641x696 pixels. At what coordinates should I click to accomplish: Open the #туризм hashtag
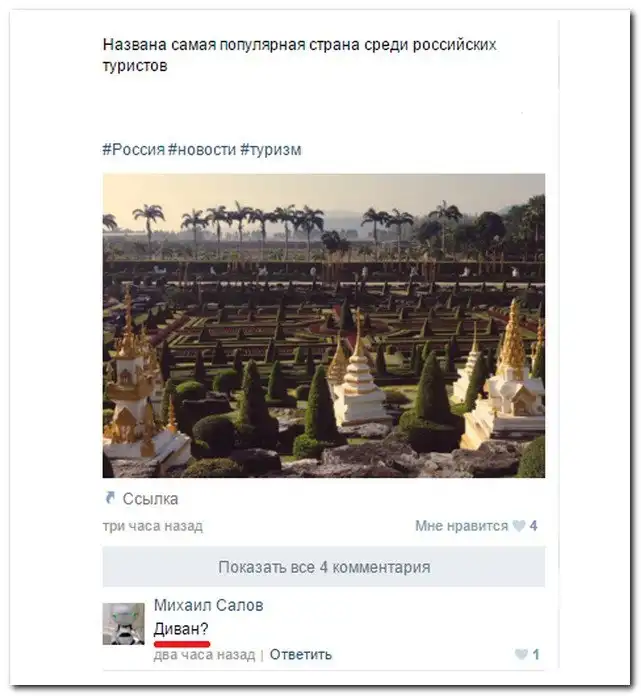pyautogui.click(x=271, y=150)
